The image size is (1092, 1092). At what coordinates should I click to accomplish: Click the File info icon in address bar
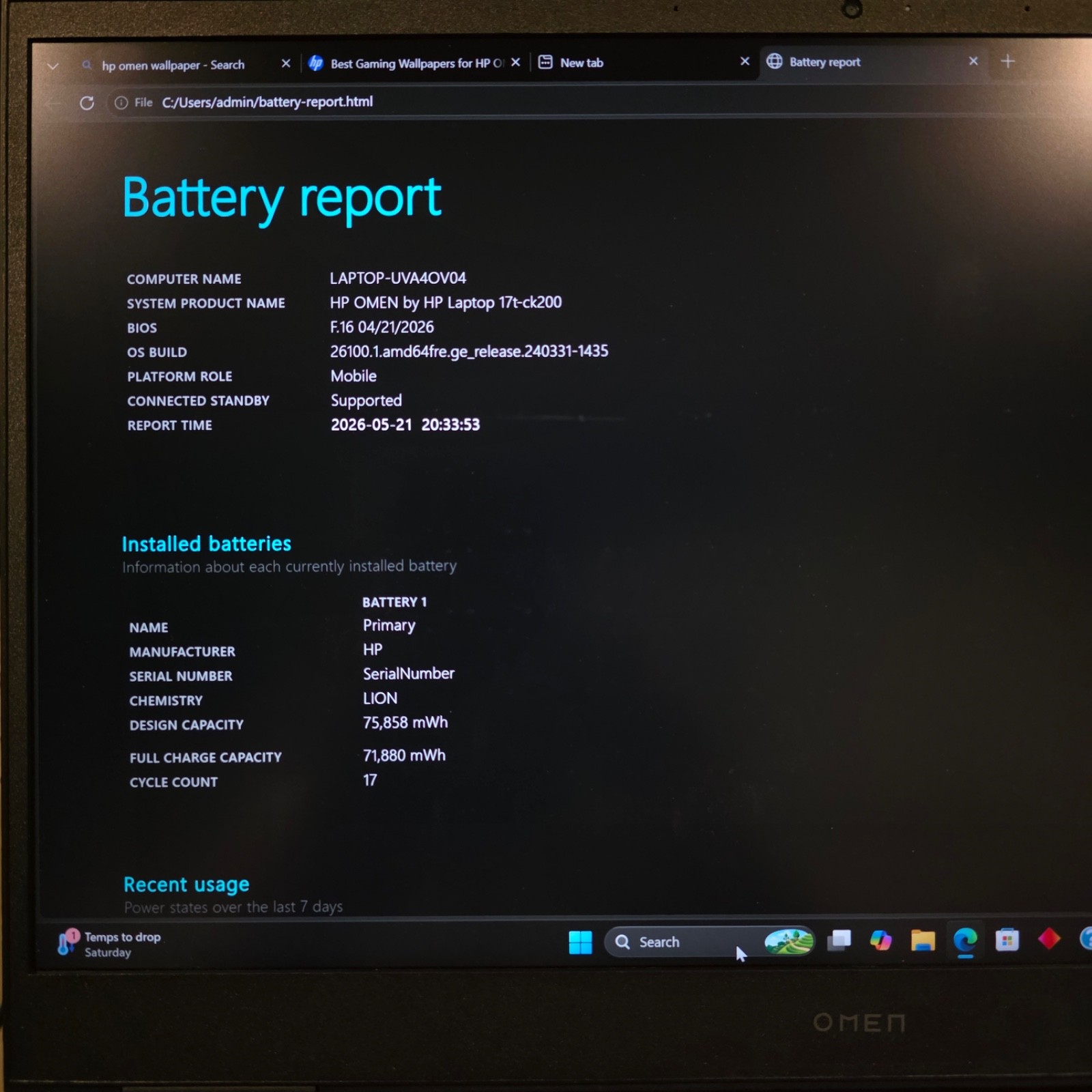pyautogui.click(x=121, y=102)
